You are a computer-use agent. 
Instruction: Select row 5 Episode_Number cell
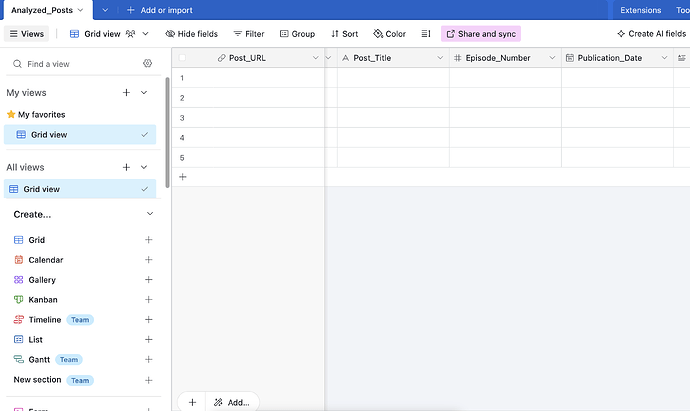[x=505, y=158]
